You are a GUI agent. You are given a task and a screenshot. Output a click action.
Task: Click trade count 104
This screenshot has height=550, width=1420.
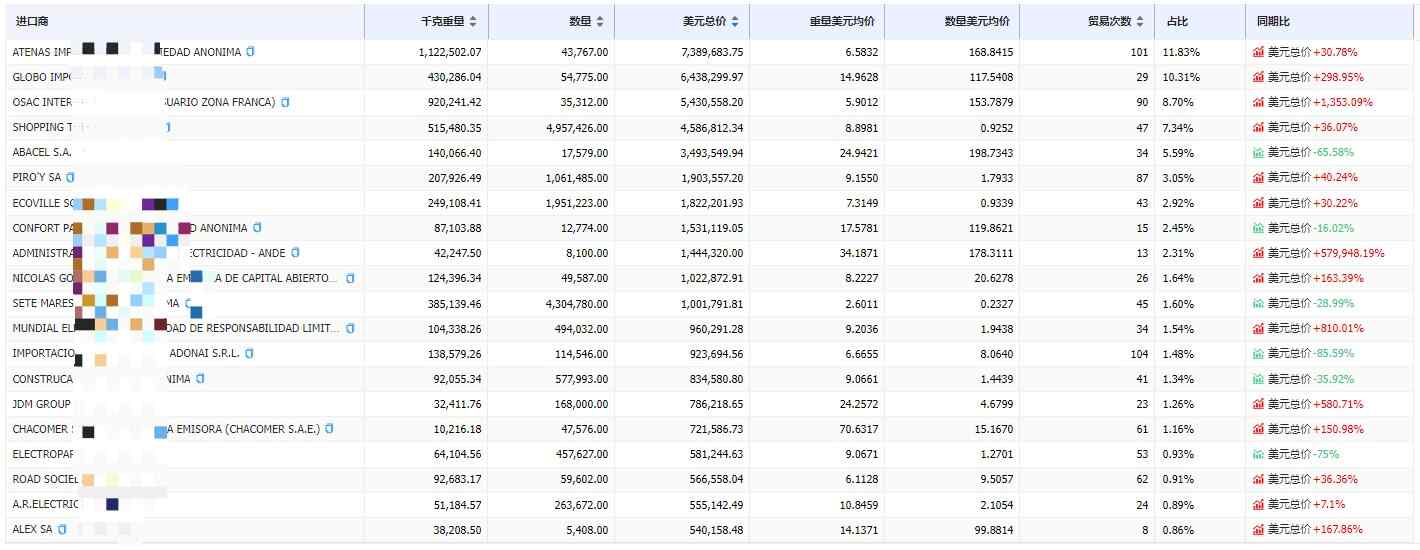pyautogui.click(x=1138, y=353)
